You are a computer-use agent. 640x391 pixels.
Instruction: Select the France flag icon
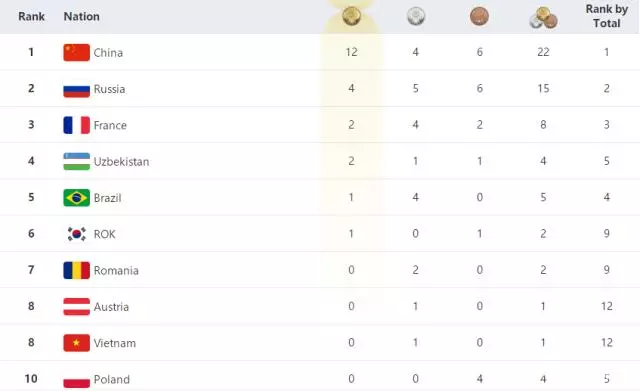click(x=76, y=125)
